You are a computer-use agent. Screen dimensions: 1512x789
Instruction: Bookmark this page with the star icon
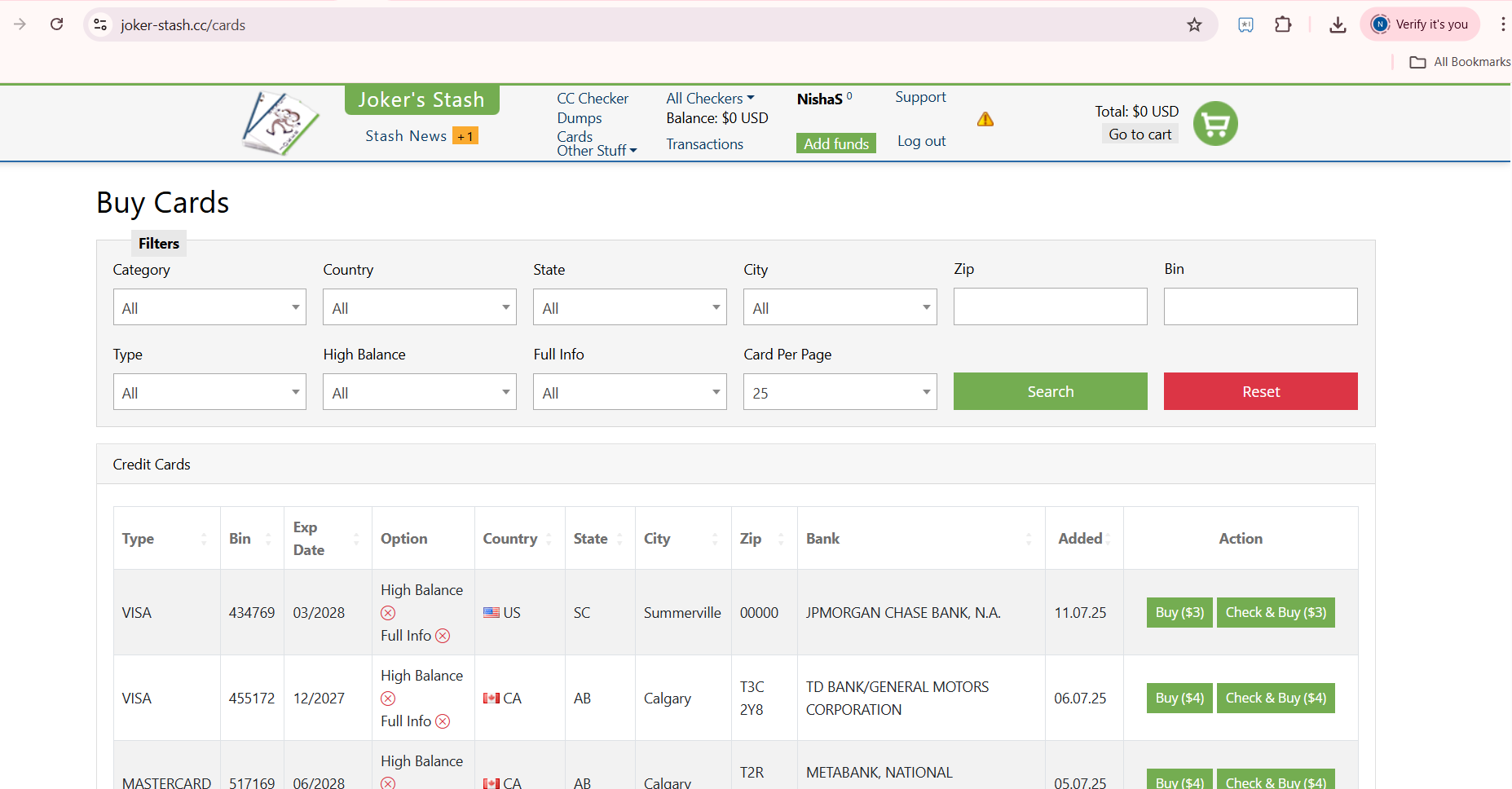tap(1194, 24)
